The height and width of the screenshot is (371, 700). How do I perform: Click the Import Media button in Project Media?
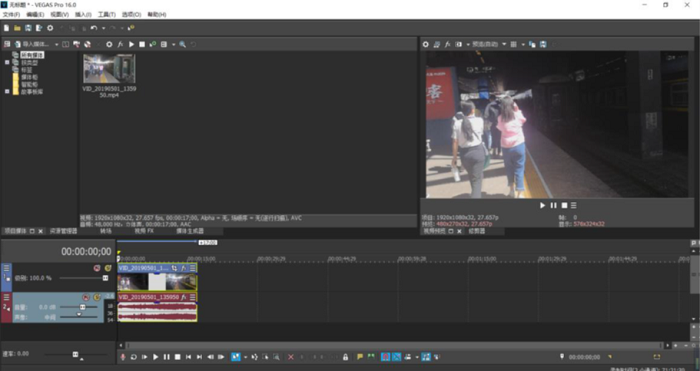(x=32, y=44)
